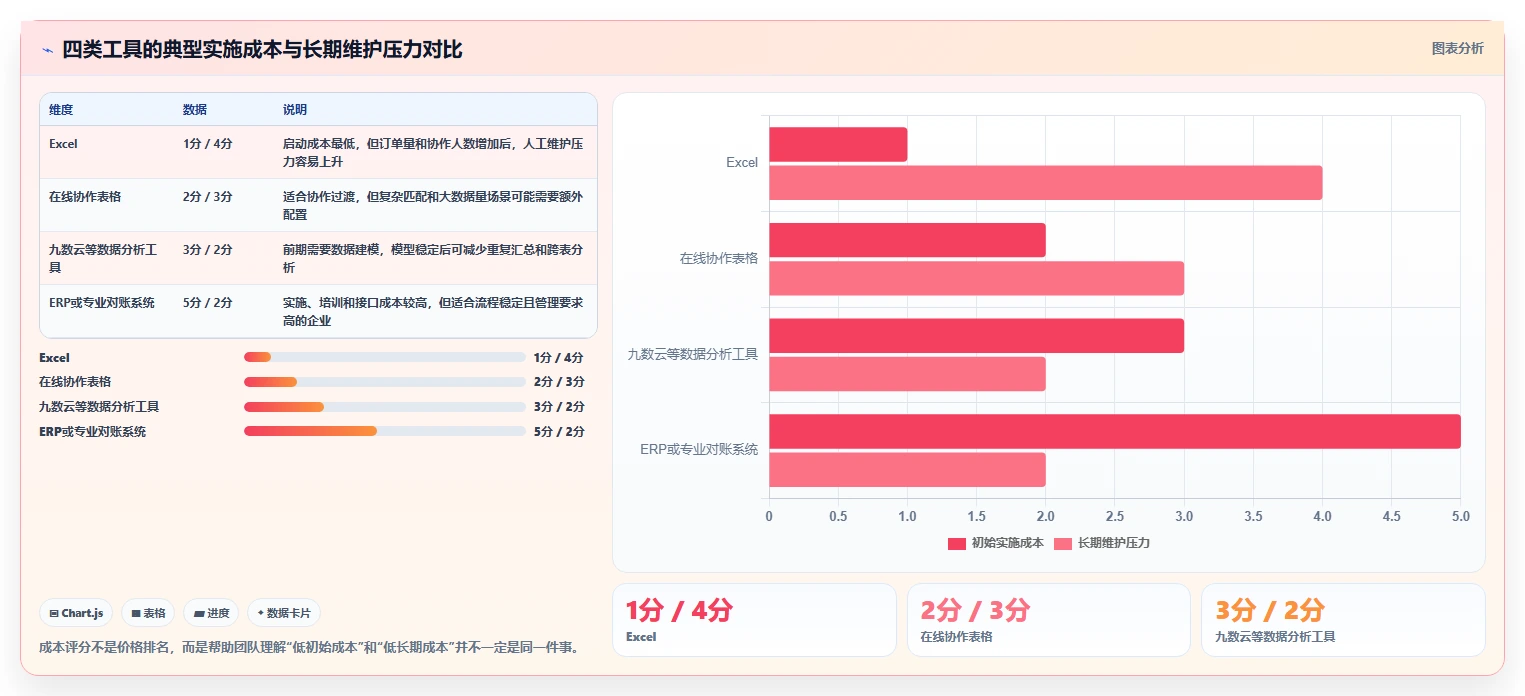
Task: Click the ERP或专业对账系统 progress bar
Action: click(385, 431)
